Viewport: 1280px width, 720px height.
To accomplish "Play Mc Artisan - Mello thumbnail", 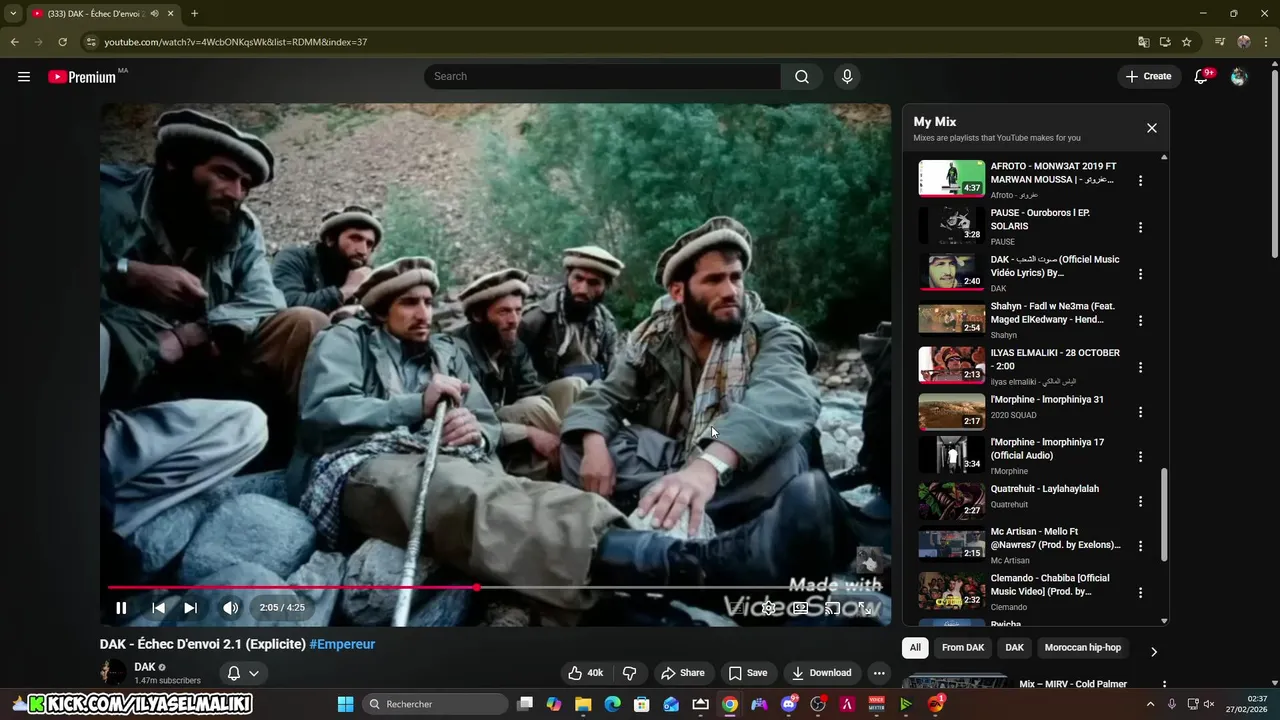I will coord(952,543).
